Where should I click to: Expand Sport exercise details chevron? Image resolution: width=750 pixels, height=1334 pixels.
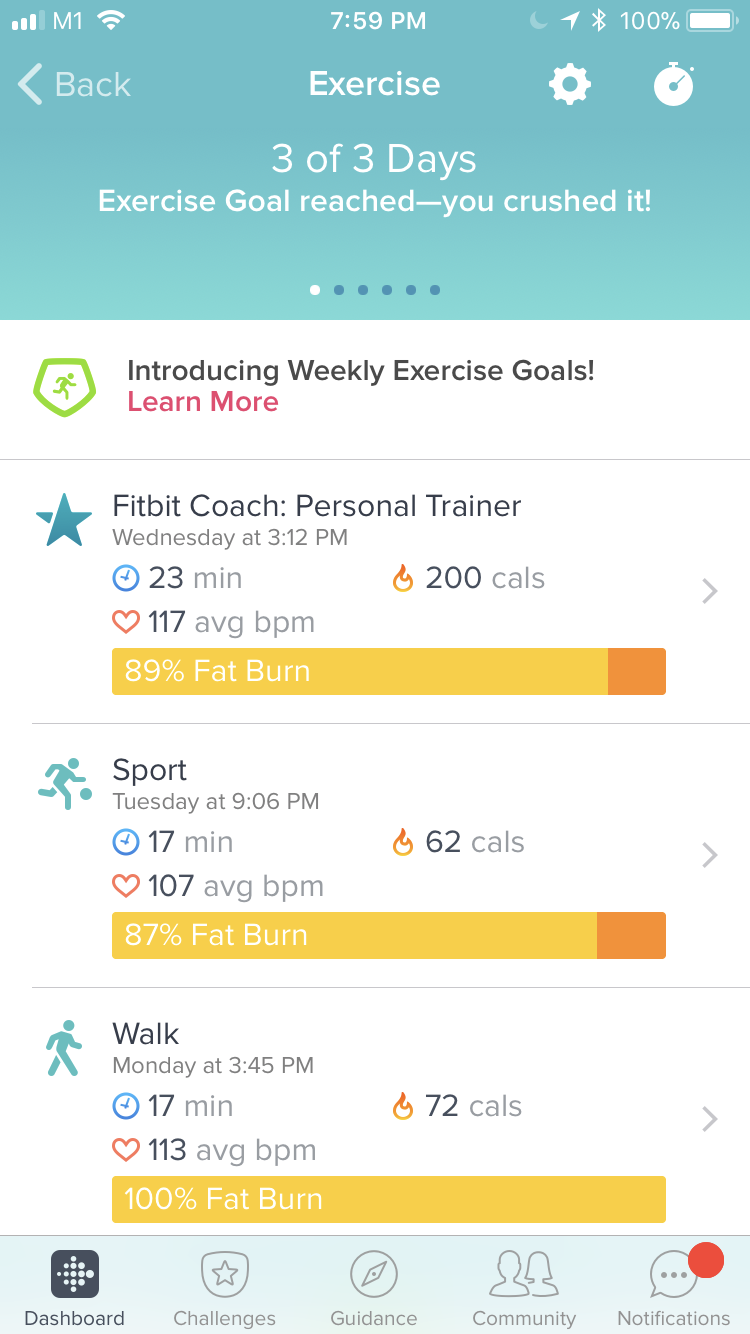pyautogui.click(x=710, y=855)
